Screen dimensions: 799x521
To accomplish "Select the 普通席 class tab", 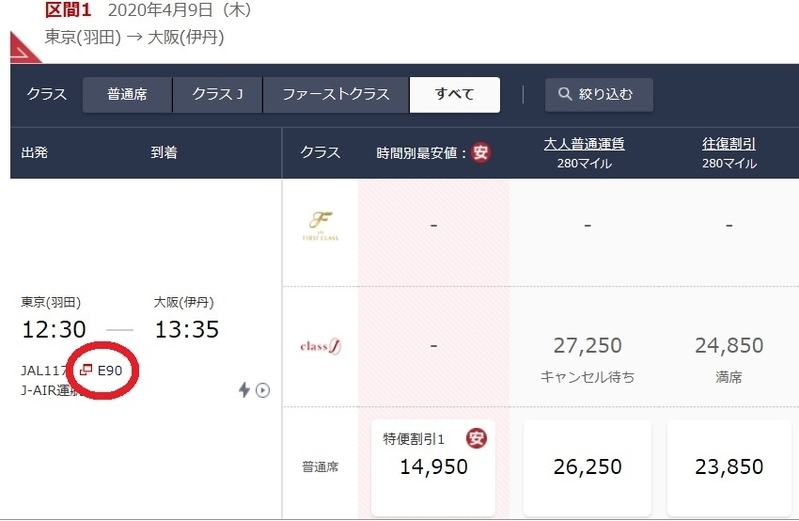I will coord(127,94).
